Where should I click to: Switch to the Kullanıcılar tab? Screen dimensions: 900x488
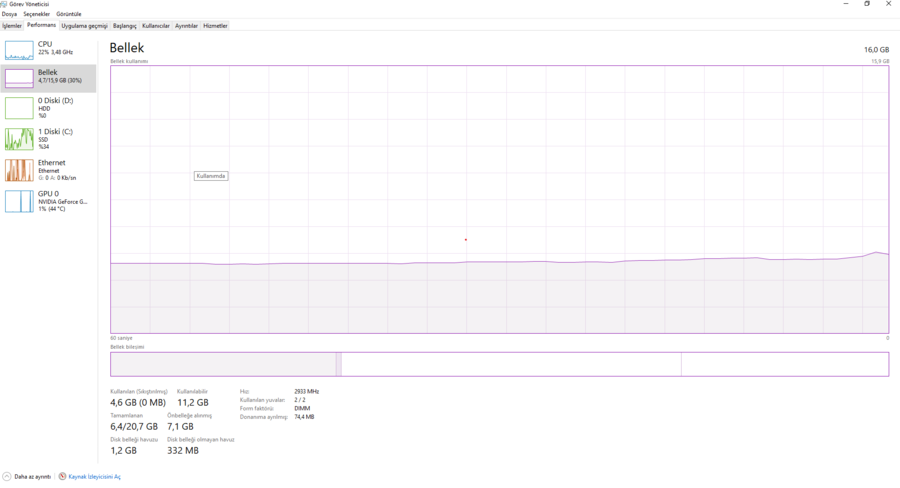[156, 26]
